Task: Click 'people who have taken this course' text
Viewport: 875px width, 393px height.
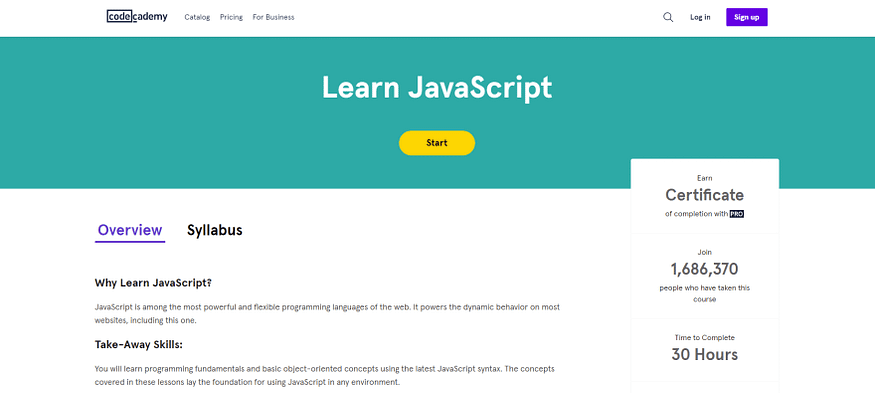Action: [x=704, y=294]
